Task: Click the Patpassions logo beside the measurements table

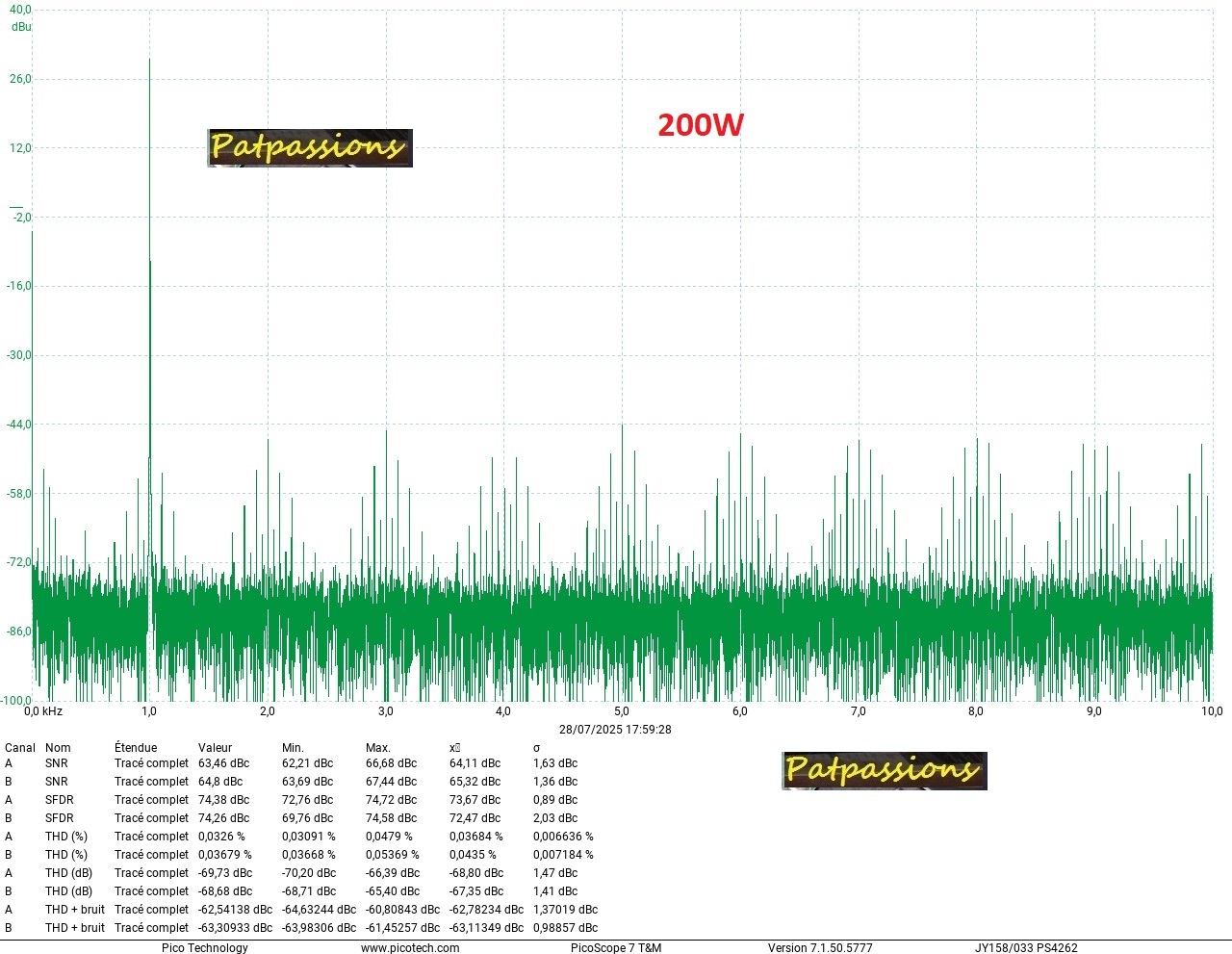Action: tap(884, 770)
